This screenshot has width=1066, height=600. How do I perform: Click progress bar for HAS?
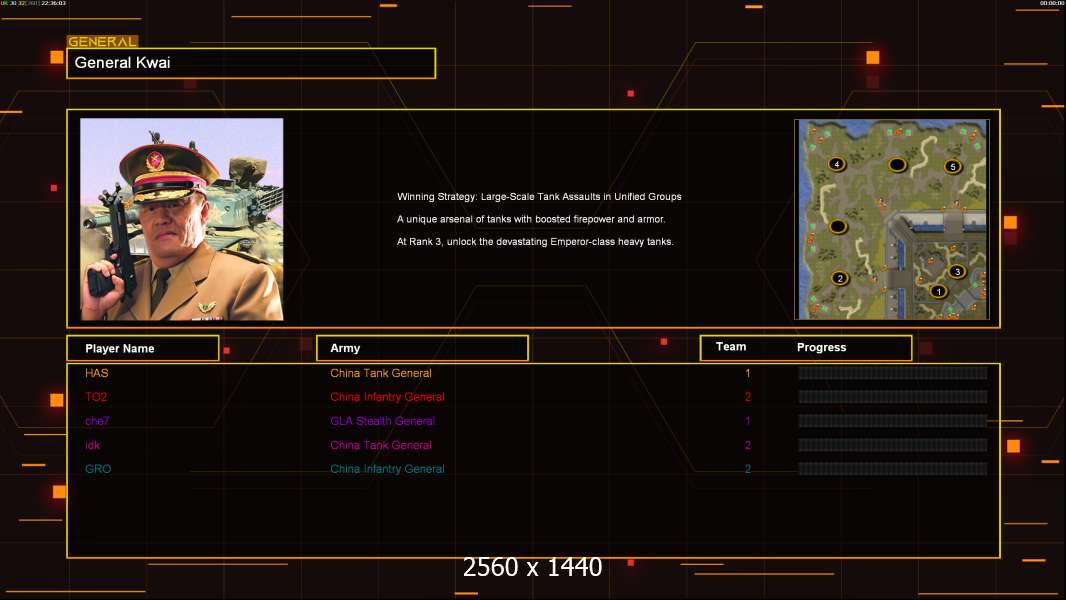[x=893, y=372]
